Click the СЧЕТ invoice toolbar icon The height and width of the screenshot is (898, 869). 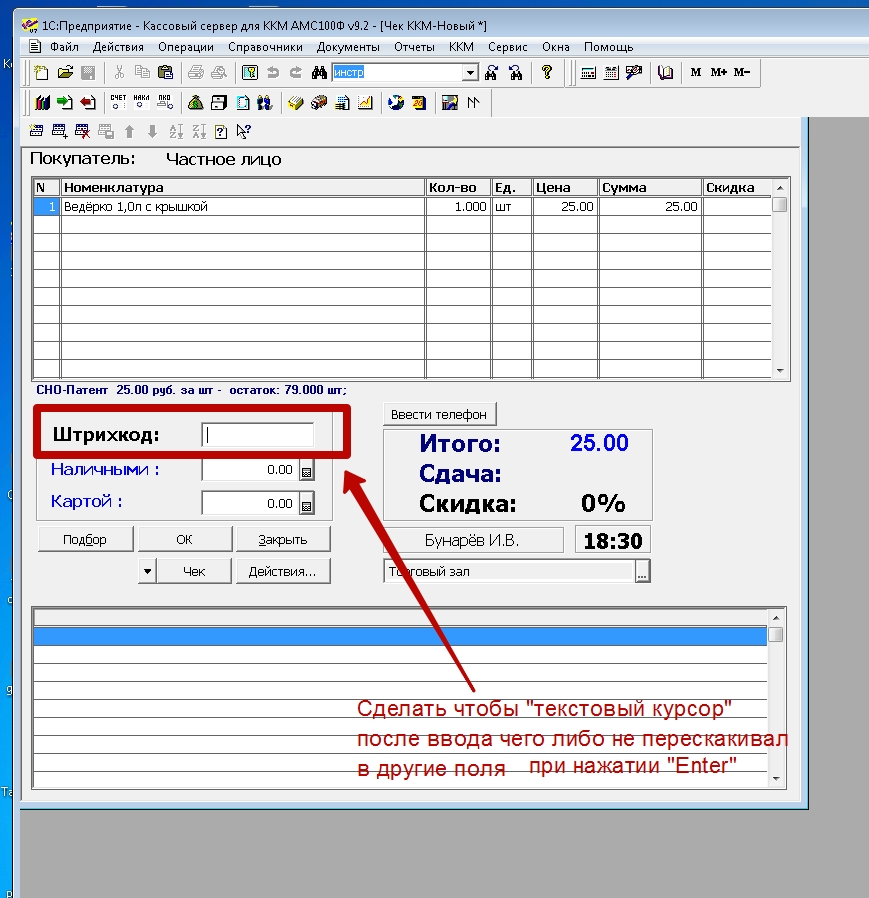[119, 102]
